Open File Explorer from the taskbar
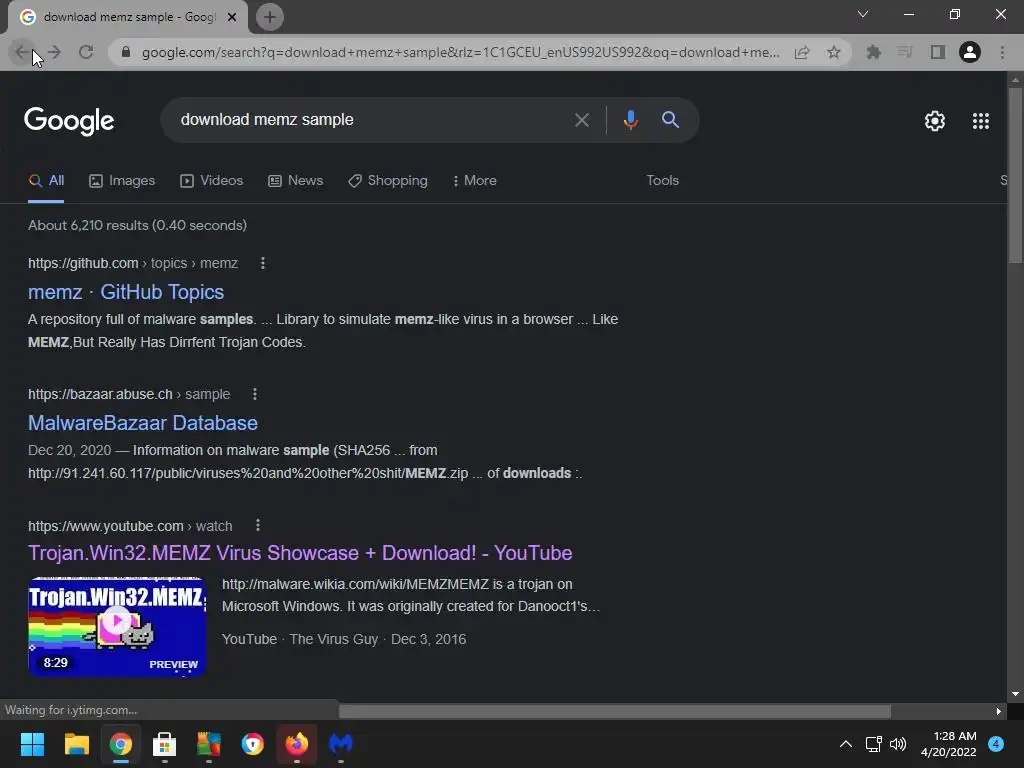Viewport: 1024px width, 768px height. [76, 744]
